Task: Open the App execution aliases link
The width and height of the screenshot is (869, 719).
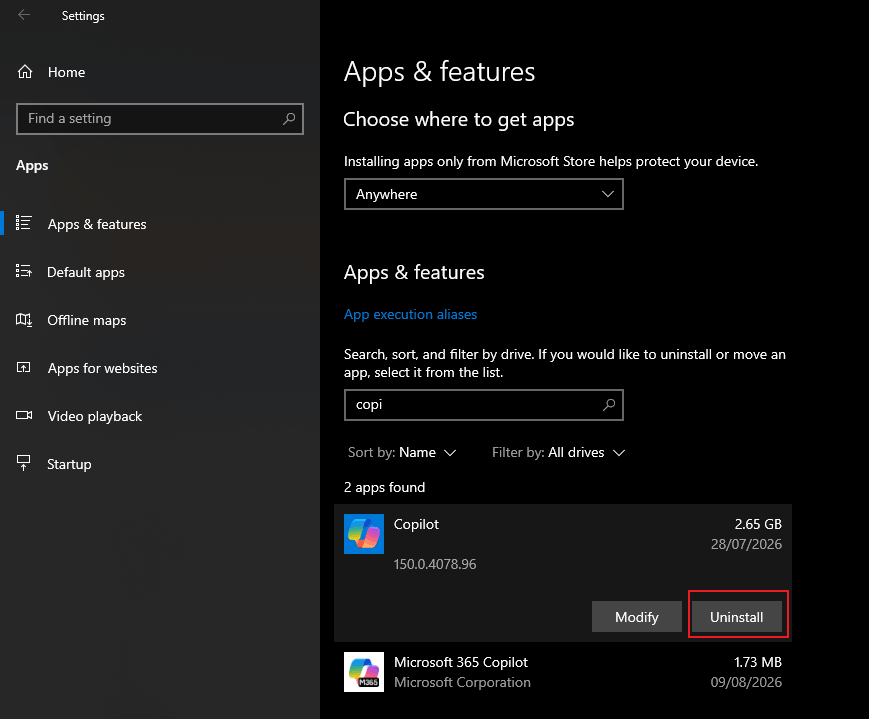Action: pos(410,314)
